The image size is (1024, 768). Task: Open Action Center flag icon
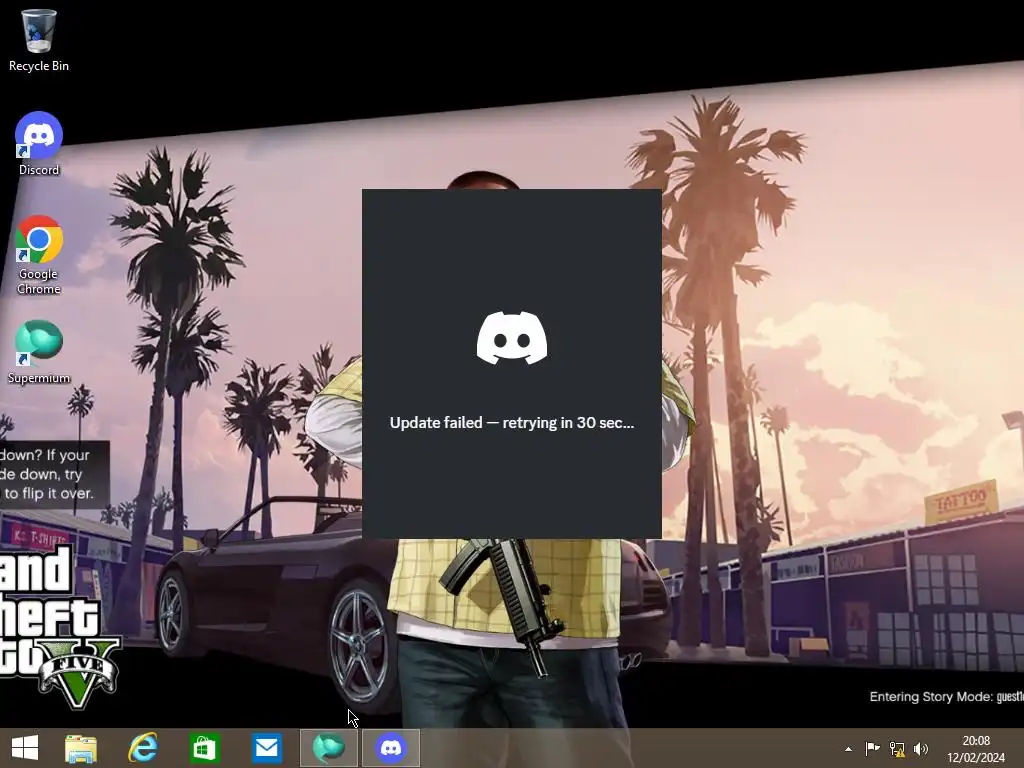tap(872, 748)
